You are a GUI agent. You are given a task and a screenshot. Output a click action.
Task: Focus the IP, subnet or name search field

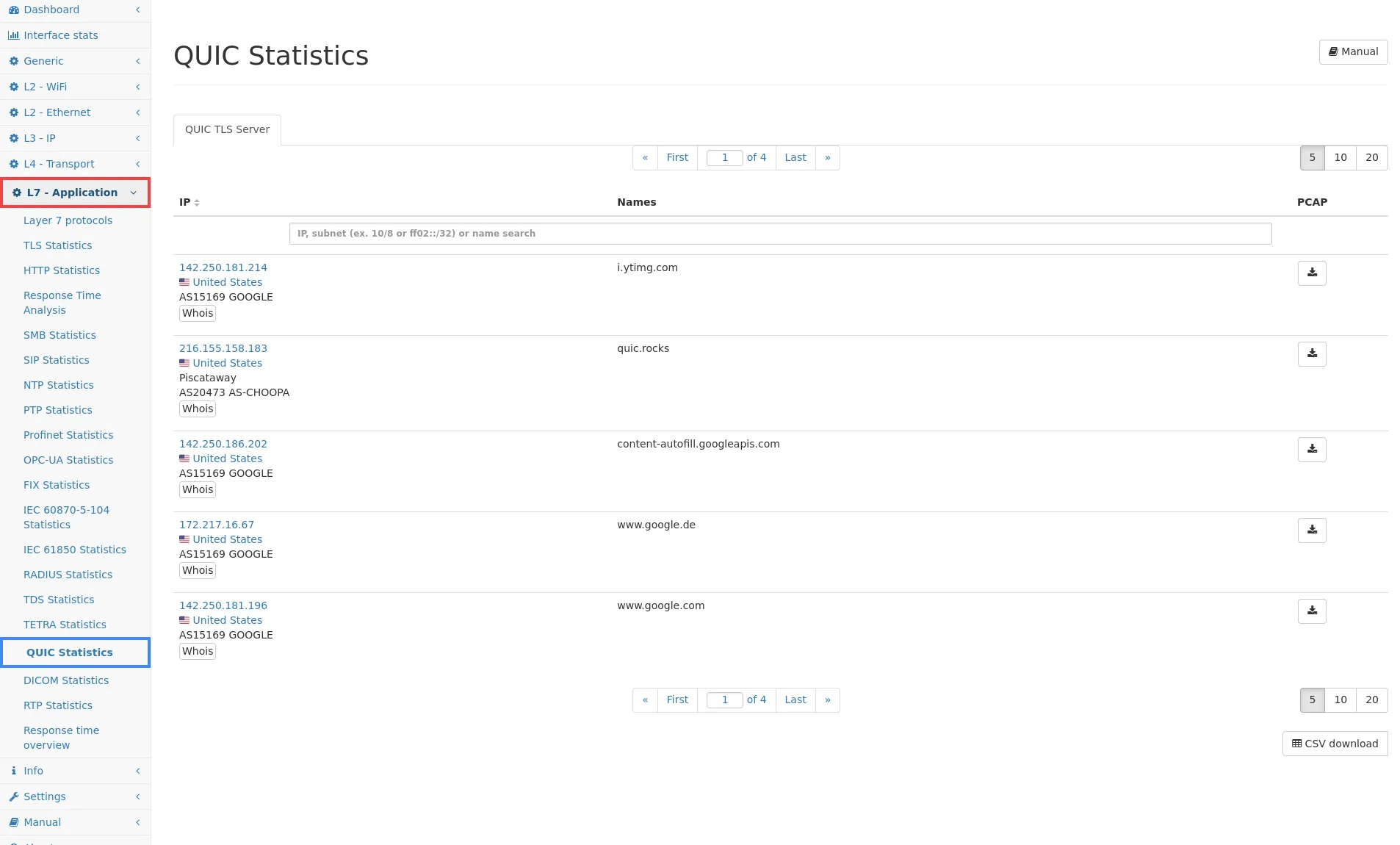780,234
